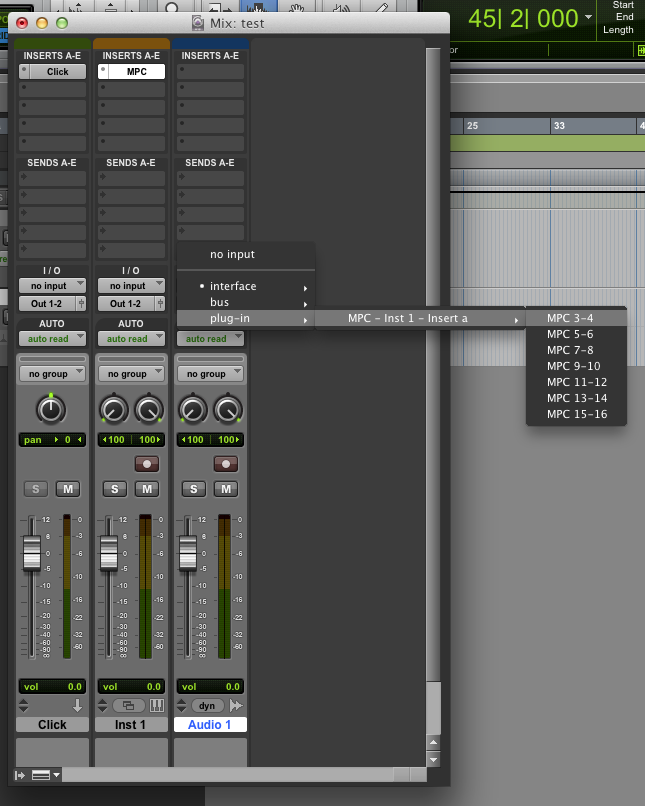Click the Inst 1 volume fader handle

pyautogui.click(x=109, y=552)
